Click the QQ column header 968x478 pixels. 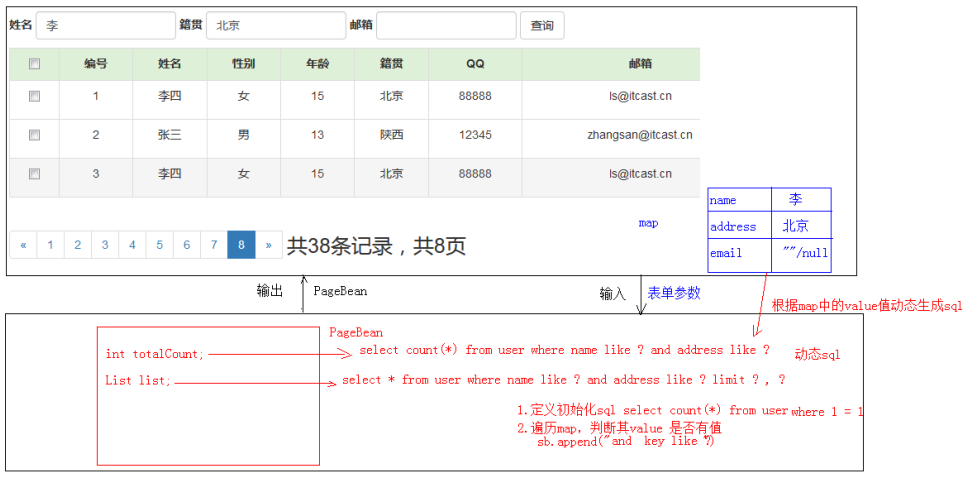(475, 64)
